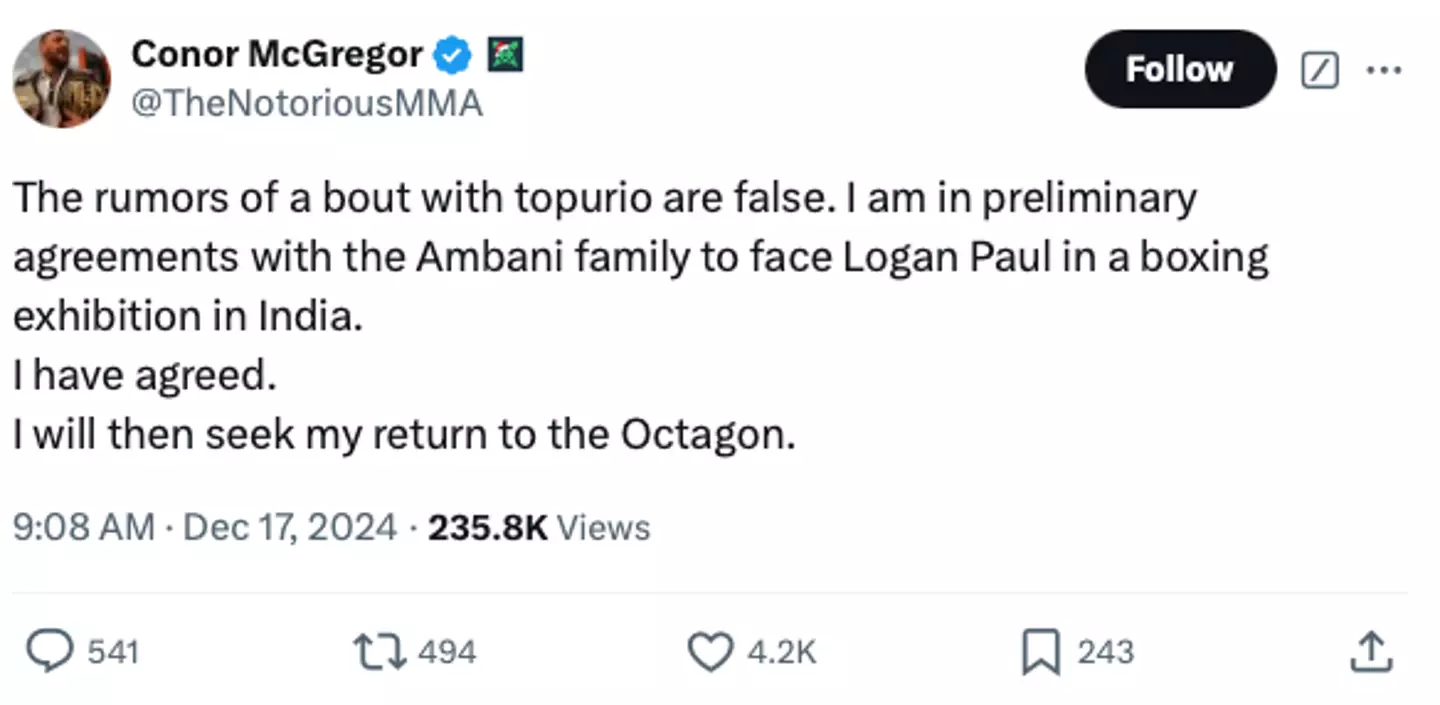Click the 541 replies count
1440x705 pixels.
click(x=113, y=653)
